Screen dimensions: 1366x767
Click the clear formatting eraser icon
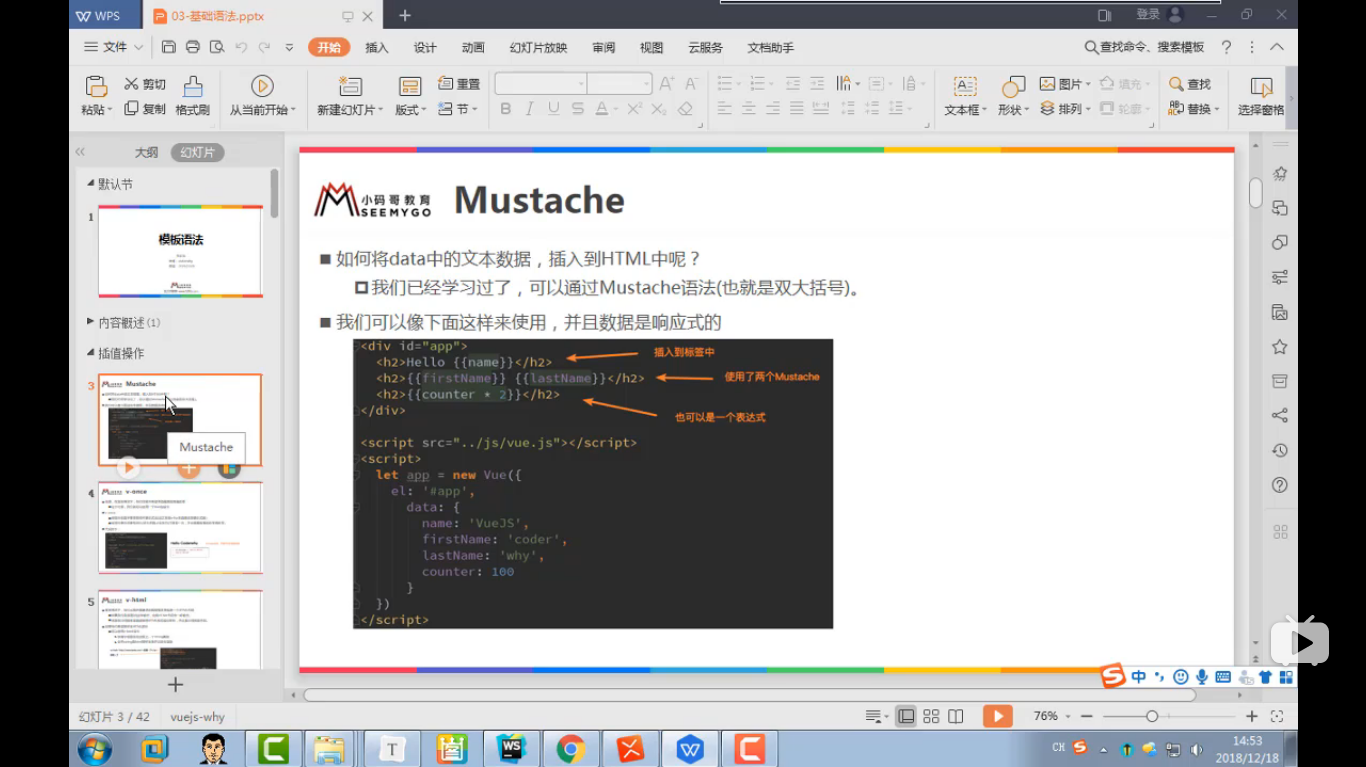[685, 109]
